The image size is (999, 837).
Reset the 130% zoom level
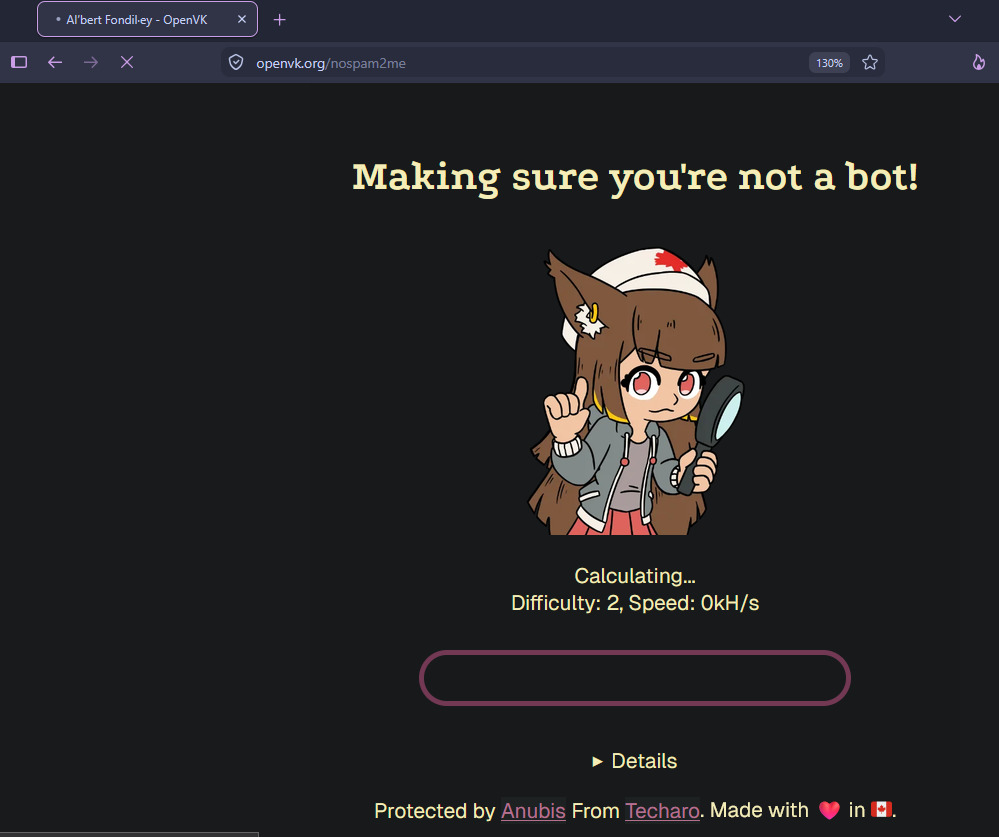coord(829,63)
